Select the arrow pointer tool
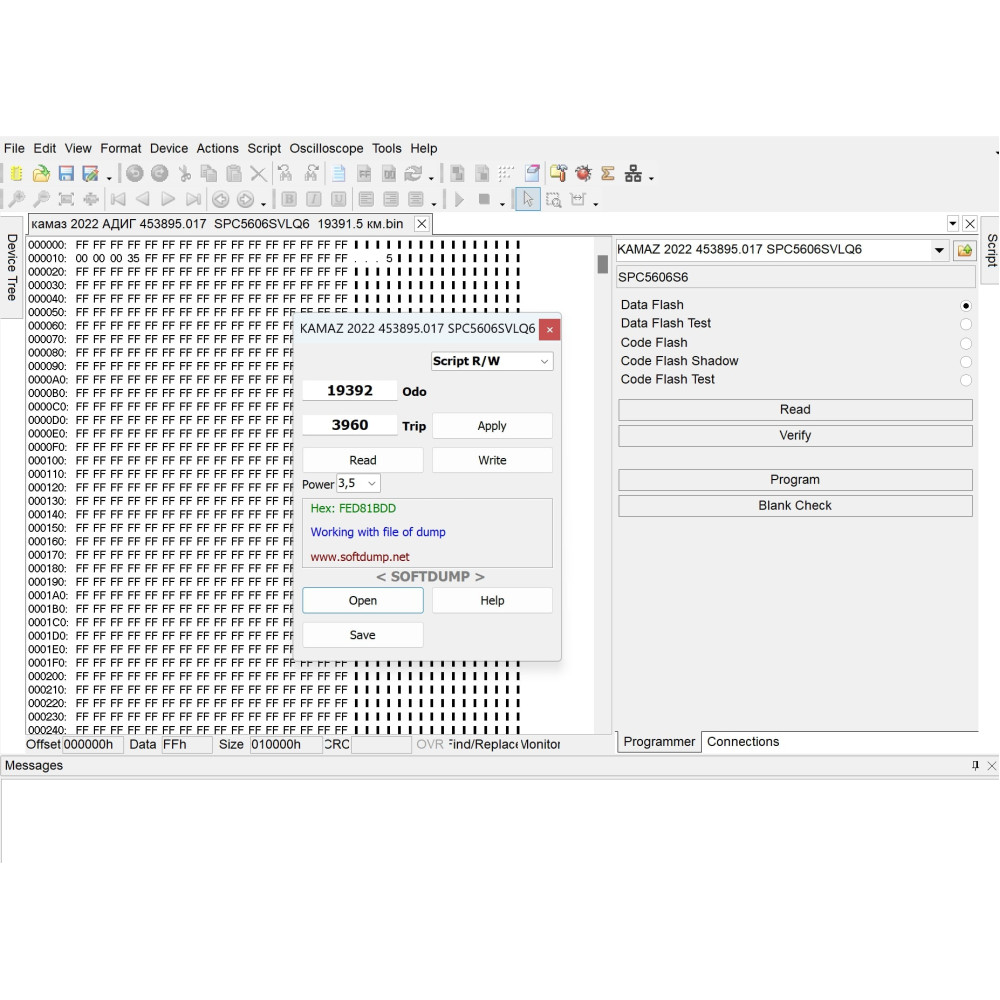The image size is (1000, 1000). coord(527,199)
